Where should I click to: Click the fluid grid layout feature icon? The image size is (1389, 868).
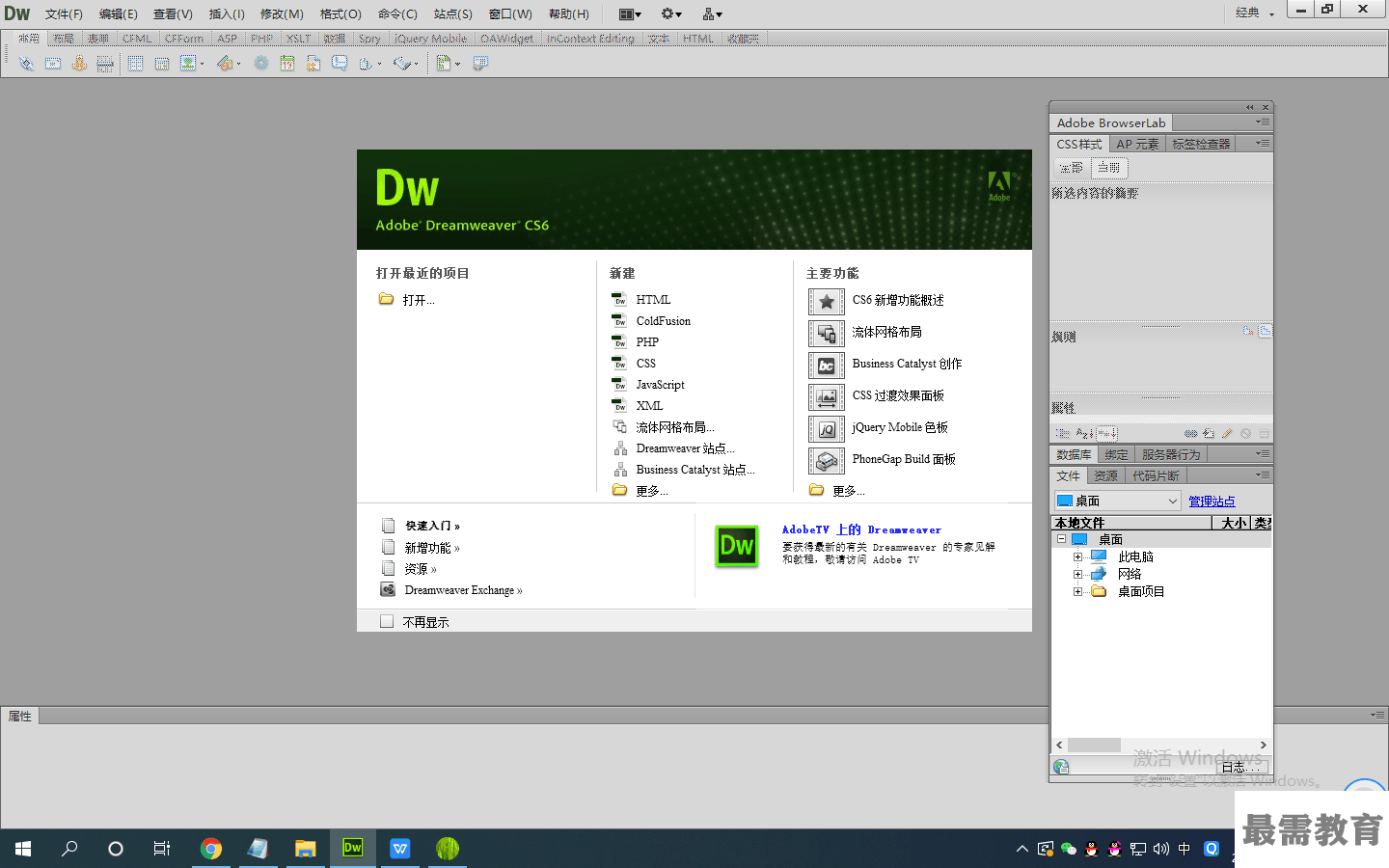tap(827, 334)
